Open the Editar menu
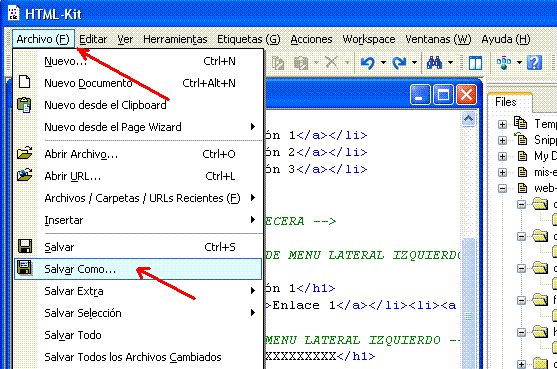Screen dimensions: 557x369 click(93, 39)
